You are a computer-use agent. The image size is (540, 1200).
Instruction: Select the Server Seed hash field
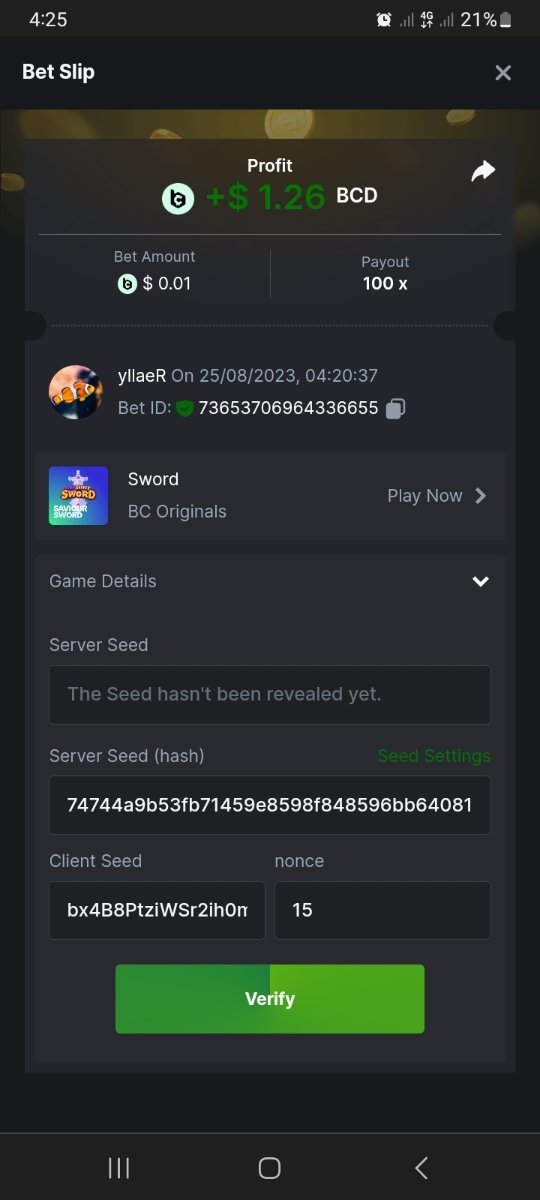(x=270, y=804)
